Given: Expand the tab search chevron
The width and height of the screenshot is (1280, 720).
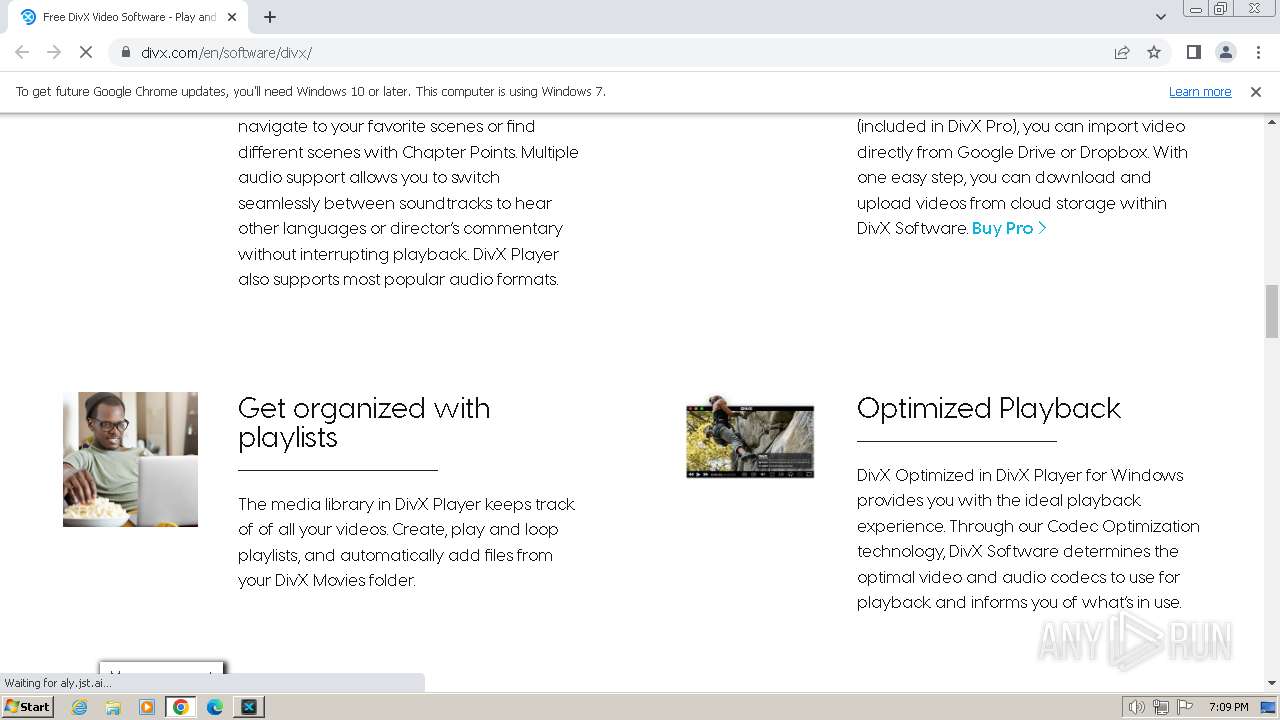Looking at the screenshot, I should click(x=1160, y=17).
